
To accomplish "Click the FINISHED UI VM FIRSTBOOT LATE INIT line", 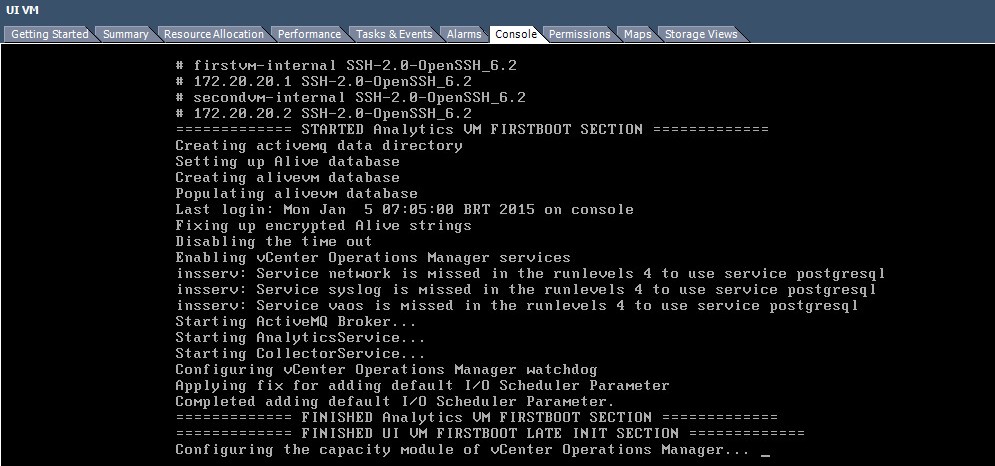I will point(489,433).
